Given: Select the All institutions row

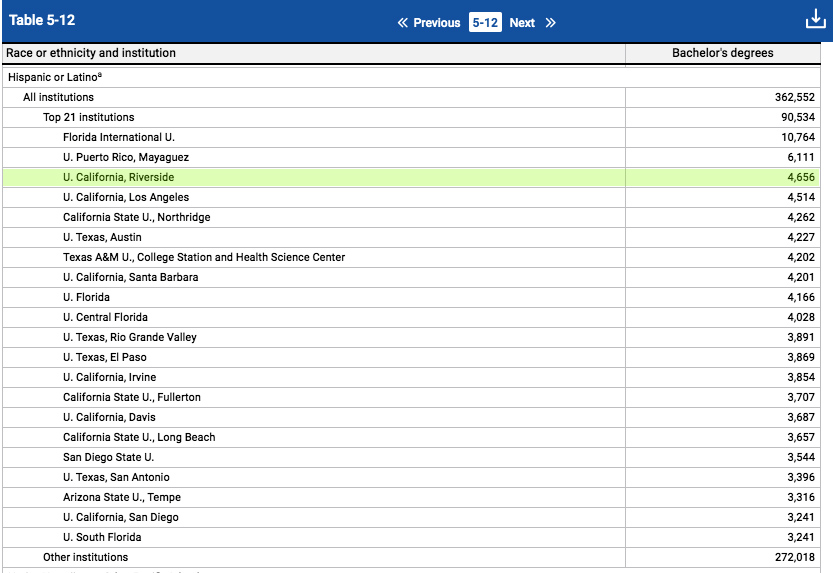Looking at the screenshot, I should click(411, 98).
